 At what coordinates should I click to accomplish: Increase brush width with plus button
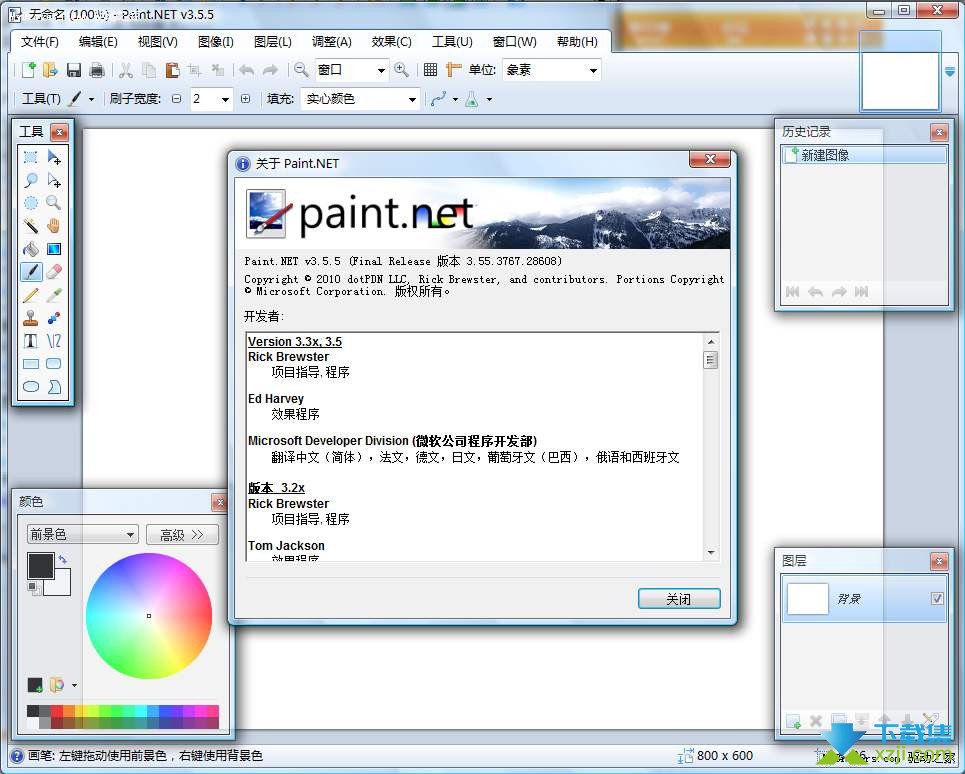[x=246, y=99]
